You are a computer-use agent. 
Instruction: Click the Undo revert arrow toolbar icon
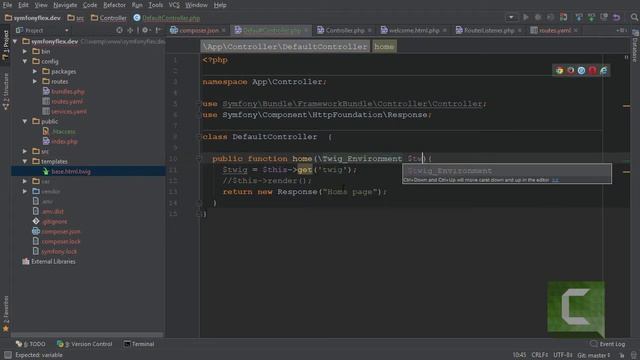(x=616, y=18)
